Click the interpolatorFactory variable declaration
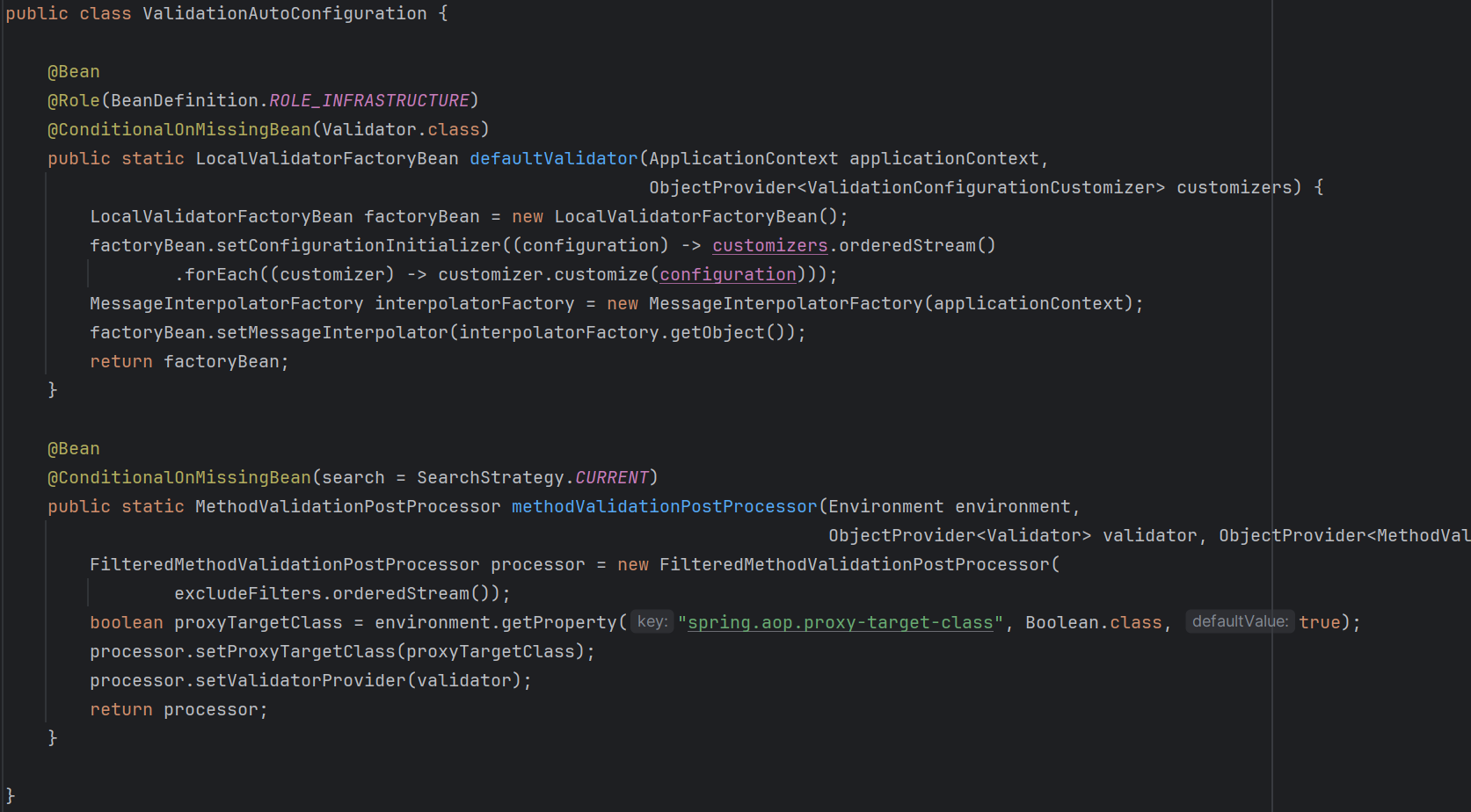This screenshot has width=1471, height=812. click(x=475, y=303)
